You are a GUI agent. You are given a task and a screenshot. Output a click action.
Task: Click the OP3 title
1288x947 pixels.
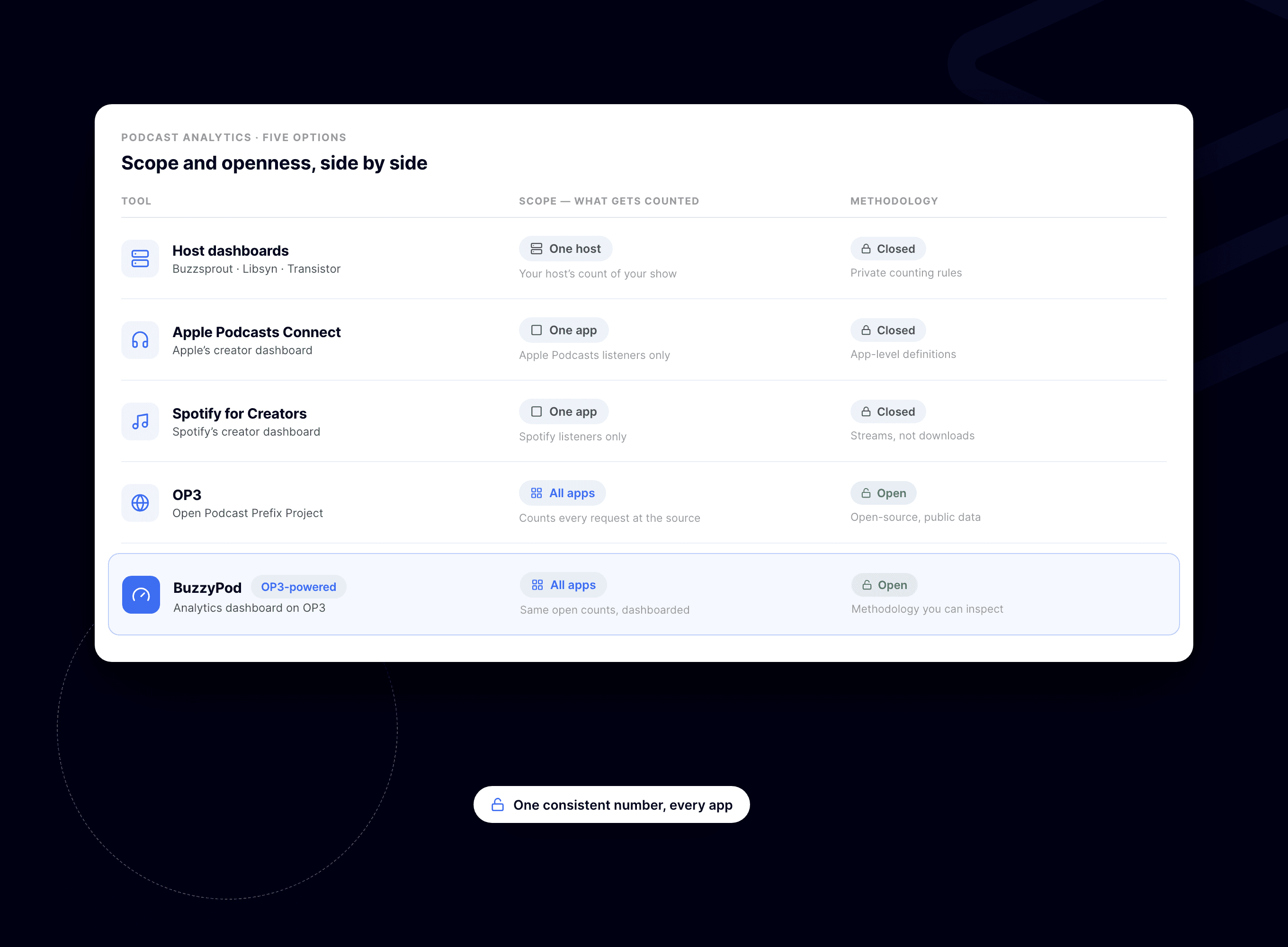[187, 495]
